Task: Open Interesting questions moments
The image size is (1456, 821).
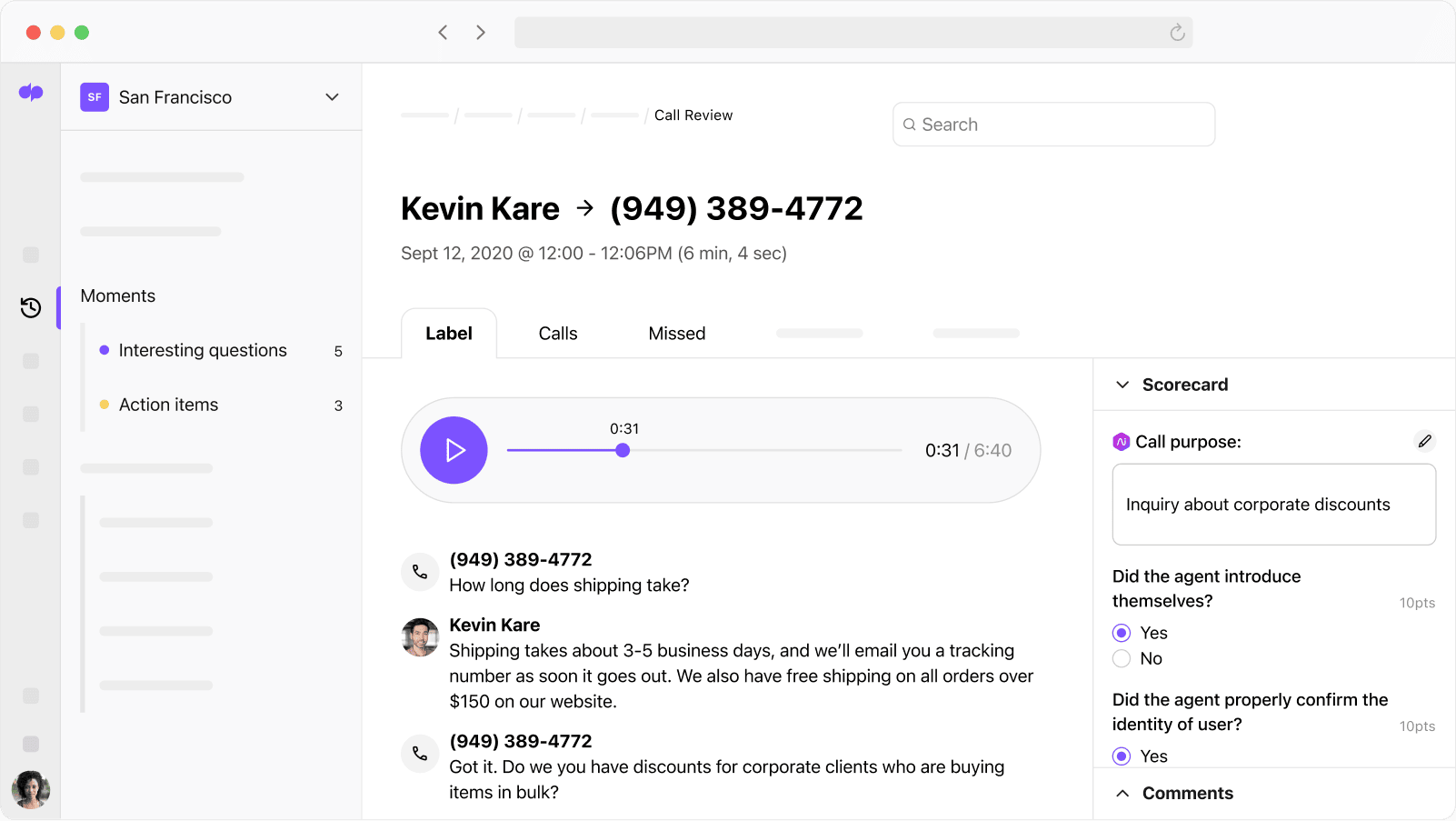Action: 203,351
